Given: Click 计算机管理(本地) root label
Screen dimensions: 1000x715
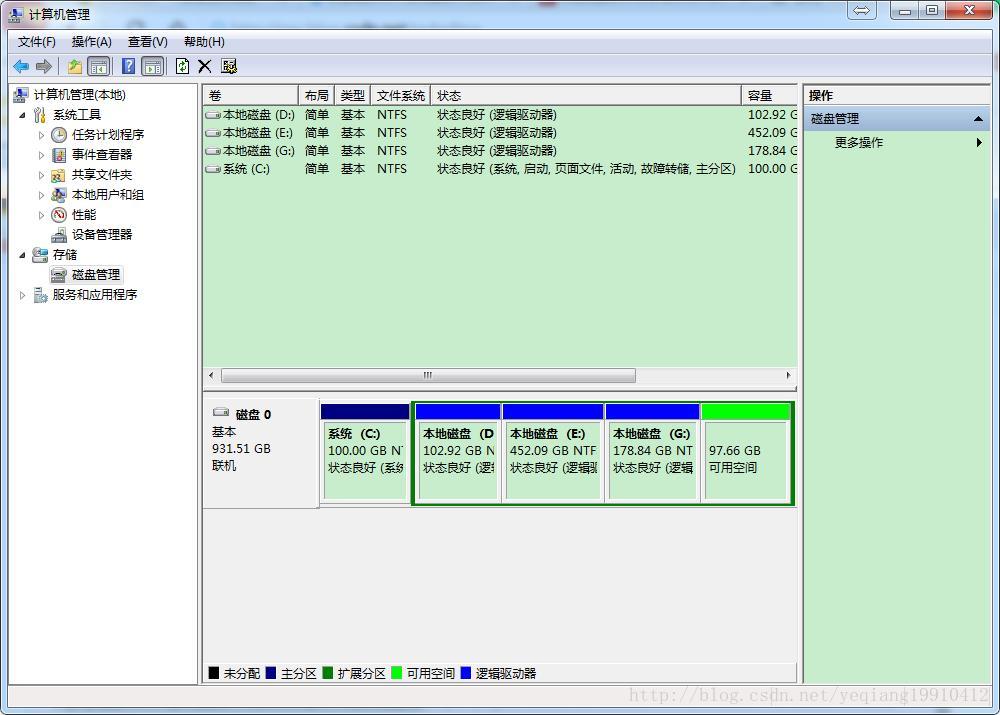Looking at the screenshot, I should 80,95.
